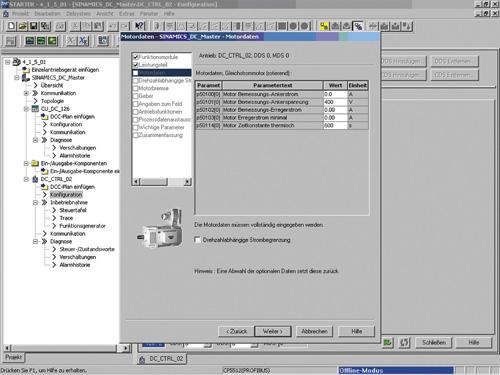Toggle the Geber wizard step checkbox
This screenshot has width=500, height=375.
[135, 96]
